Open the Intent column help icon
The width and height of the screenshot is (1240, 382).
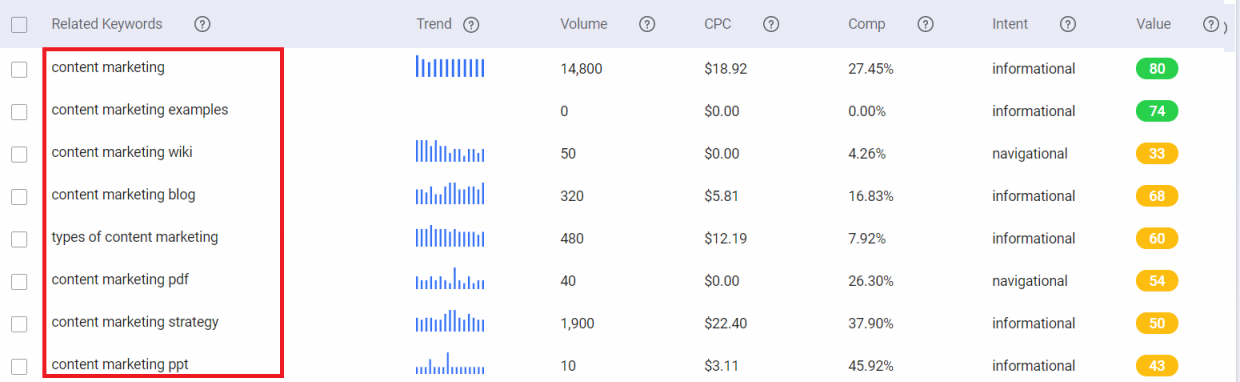tap(1068, 24)
